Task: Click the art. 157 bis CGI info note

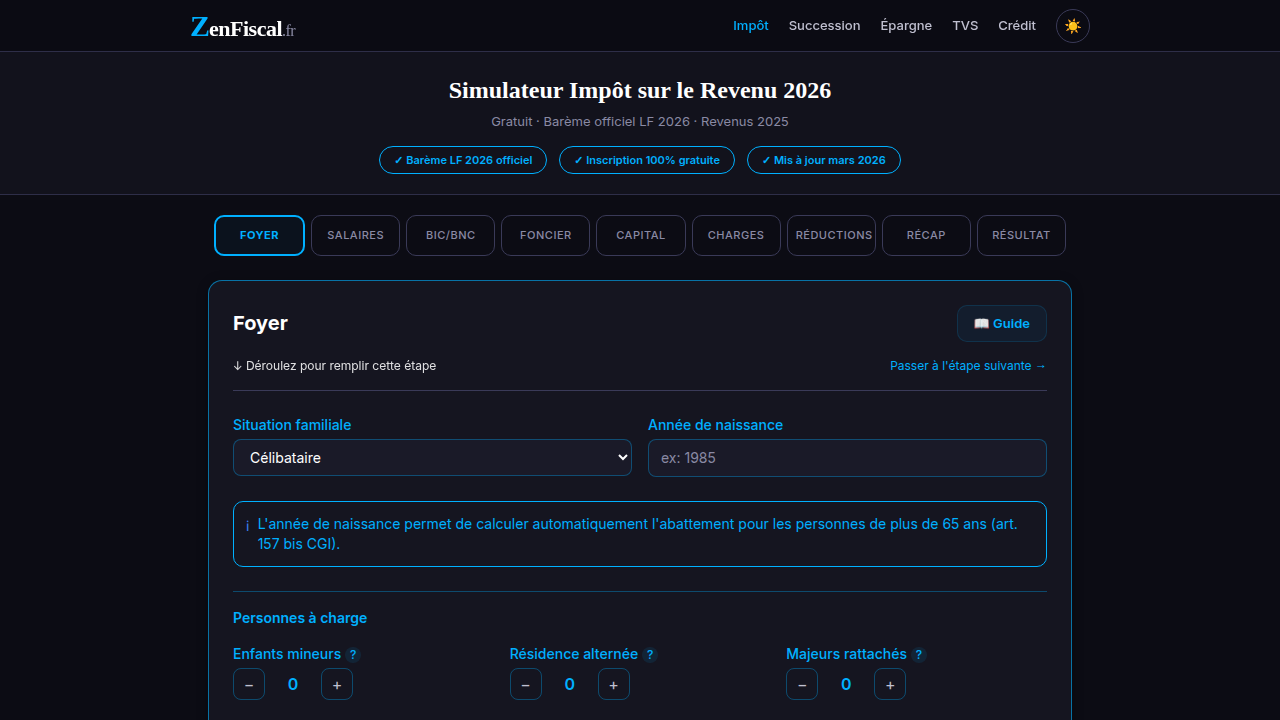Action: pyautogui.click(x=640, y=534)
